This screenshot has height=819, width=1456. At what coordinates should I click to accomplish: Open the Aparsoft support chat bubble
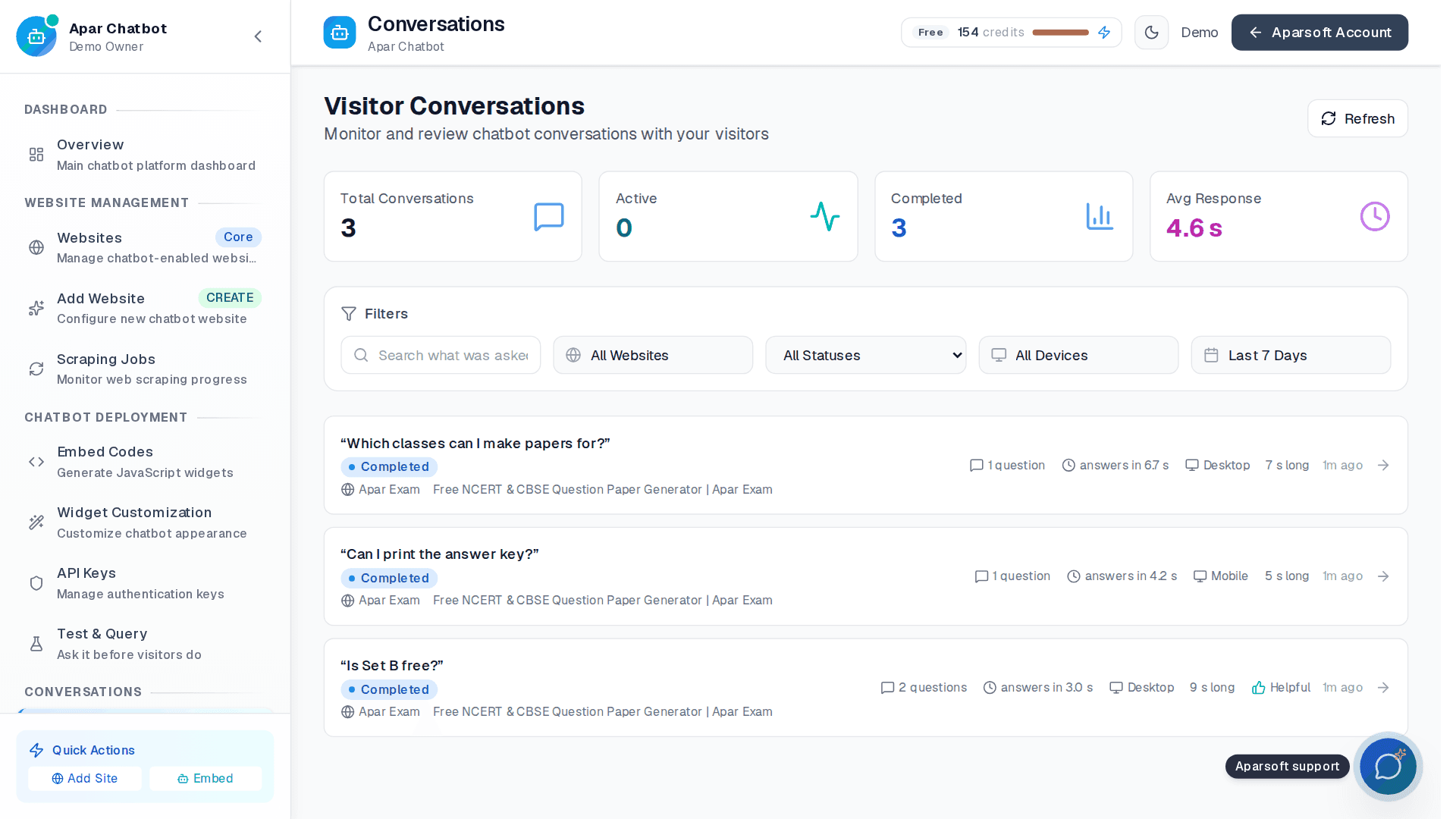click(1388, 766)
